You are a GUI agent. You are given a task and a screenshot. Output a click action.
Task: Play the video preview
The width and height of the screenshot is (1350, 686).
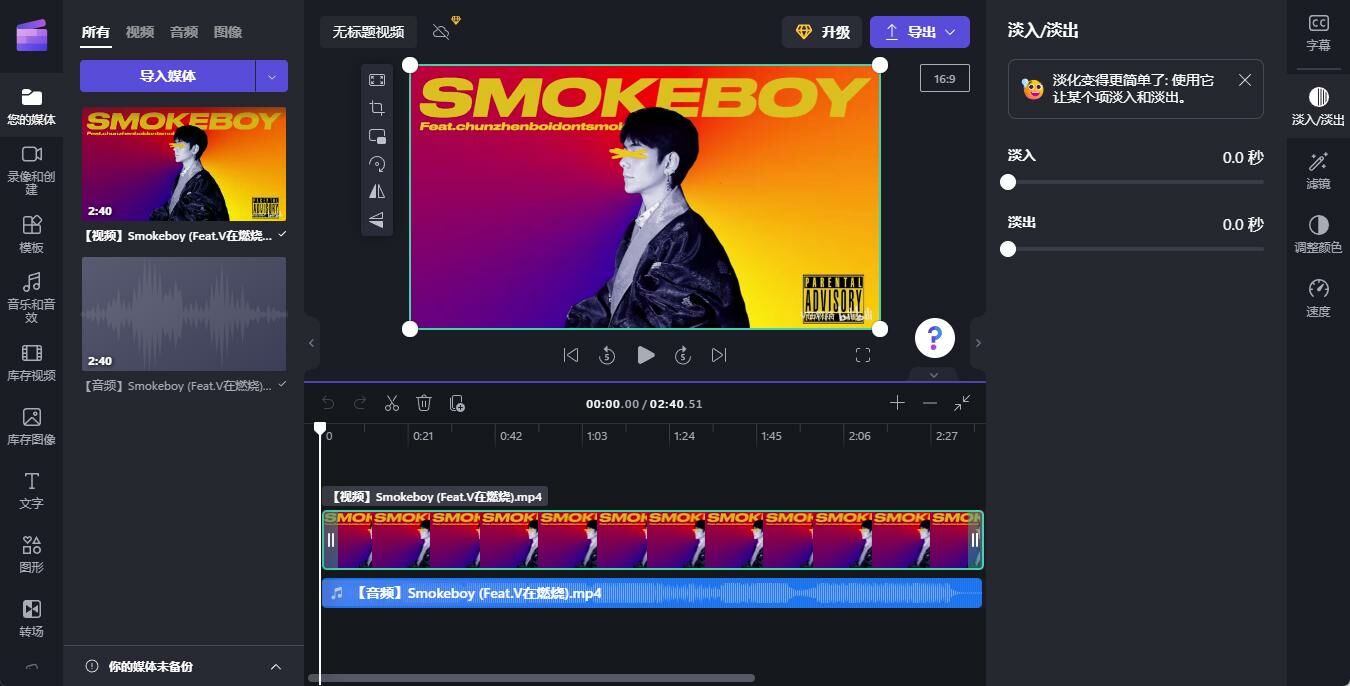click(646, 355)
